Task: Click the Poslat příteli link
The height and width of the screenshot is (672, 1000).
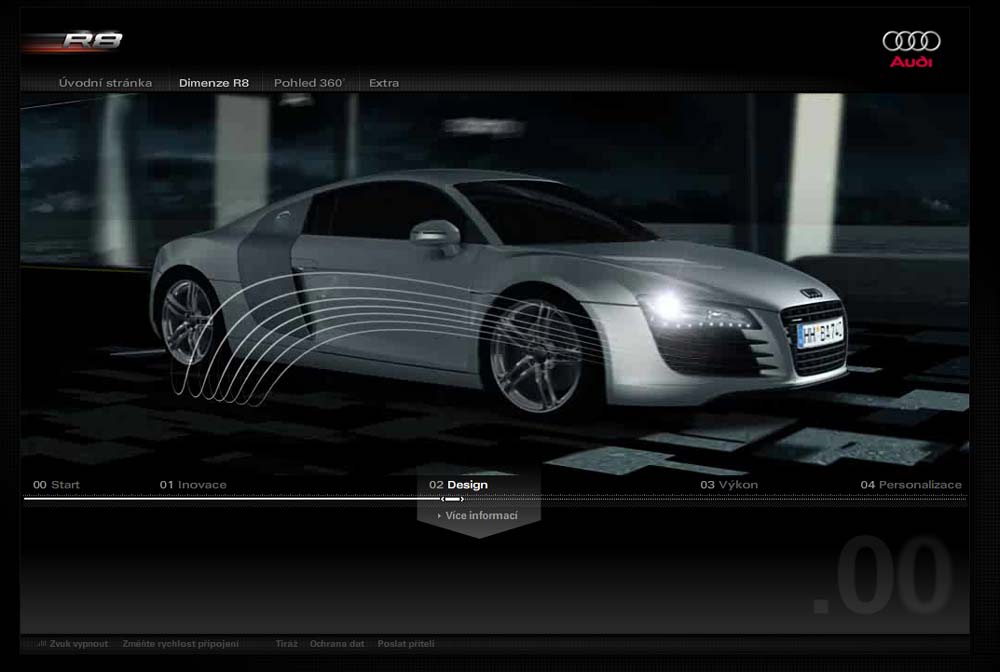Action: pyautogui.click(x=406, y=644)
